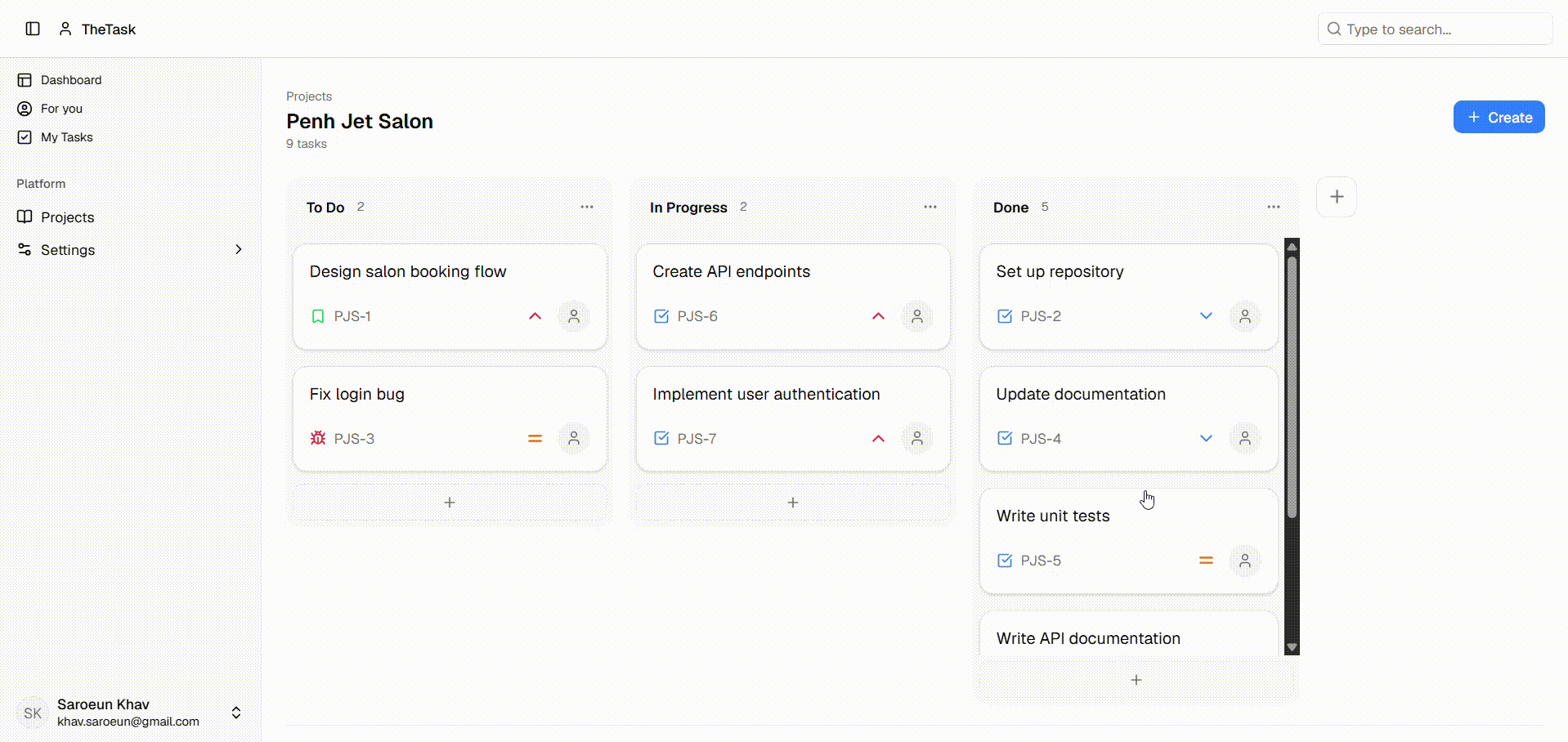1568x742 pixels.
Task: Open the Update documentation task title
Action: point(1081,394)
